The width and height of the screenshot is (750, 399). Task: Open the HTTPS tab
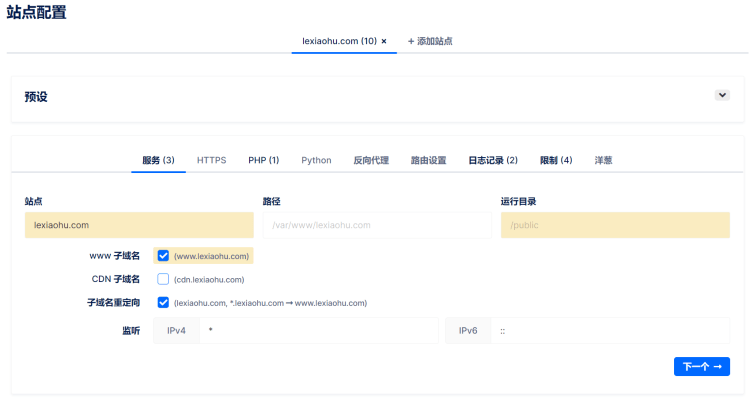coord(211,160)
